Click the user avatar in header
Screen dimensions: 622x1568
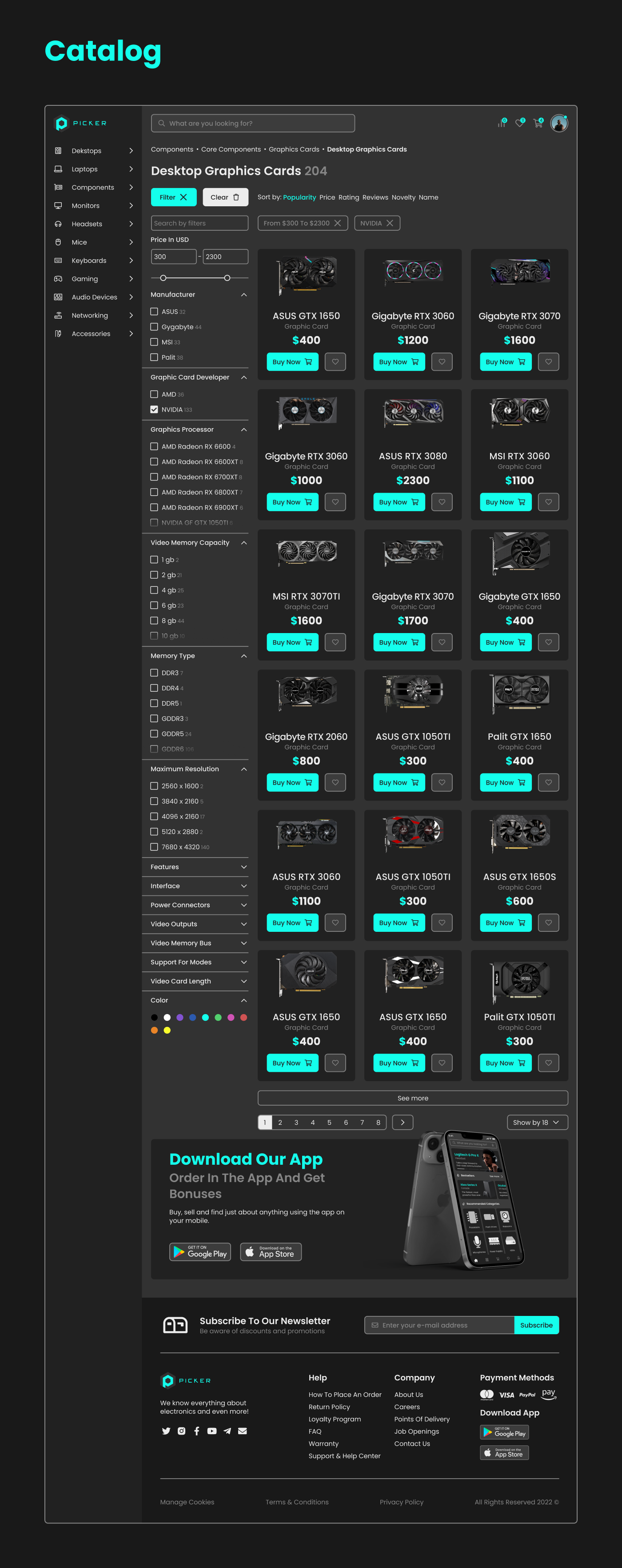[x=559, y=123]
